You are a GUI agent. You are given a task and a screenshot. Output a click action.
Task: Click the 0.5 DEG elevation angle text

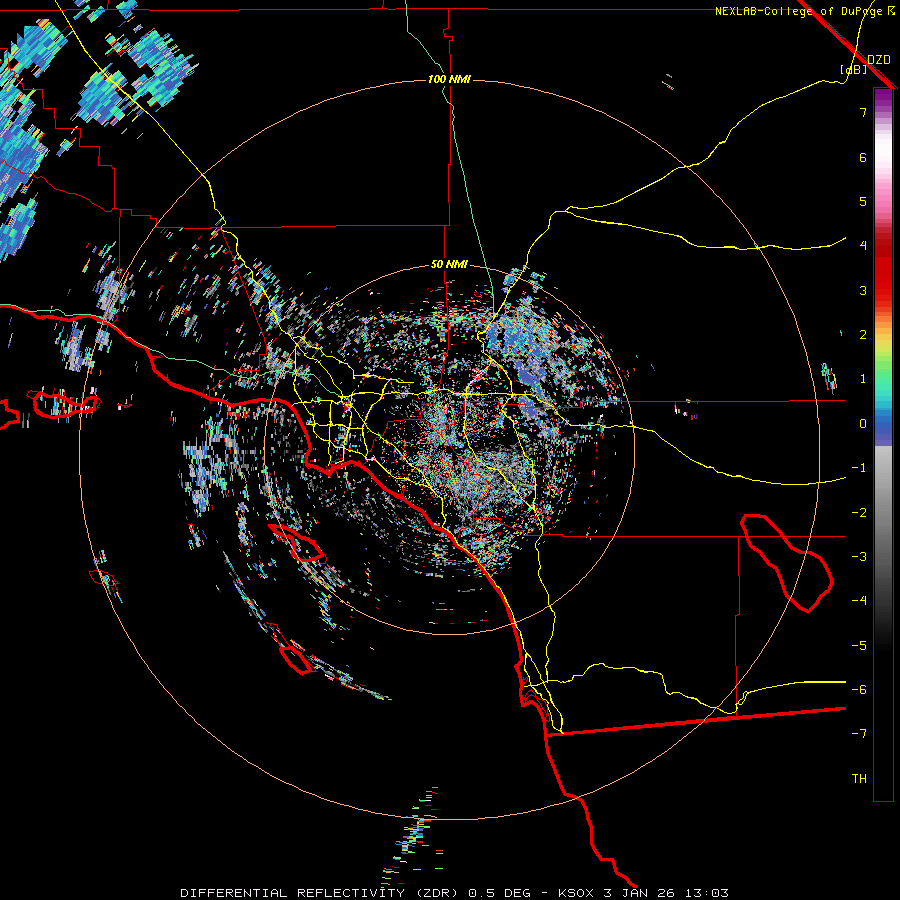[x=499, y=893]
